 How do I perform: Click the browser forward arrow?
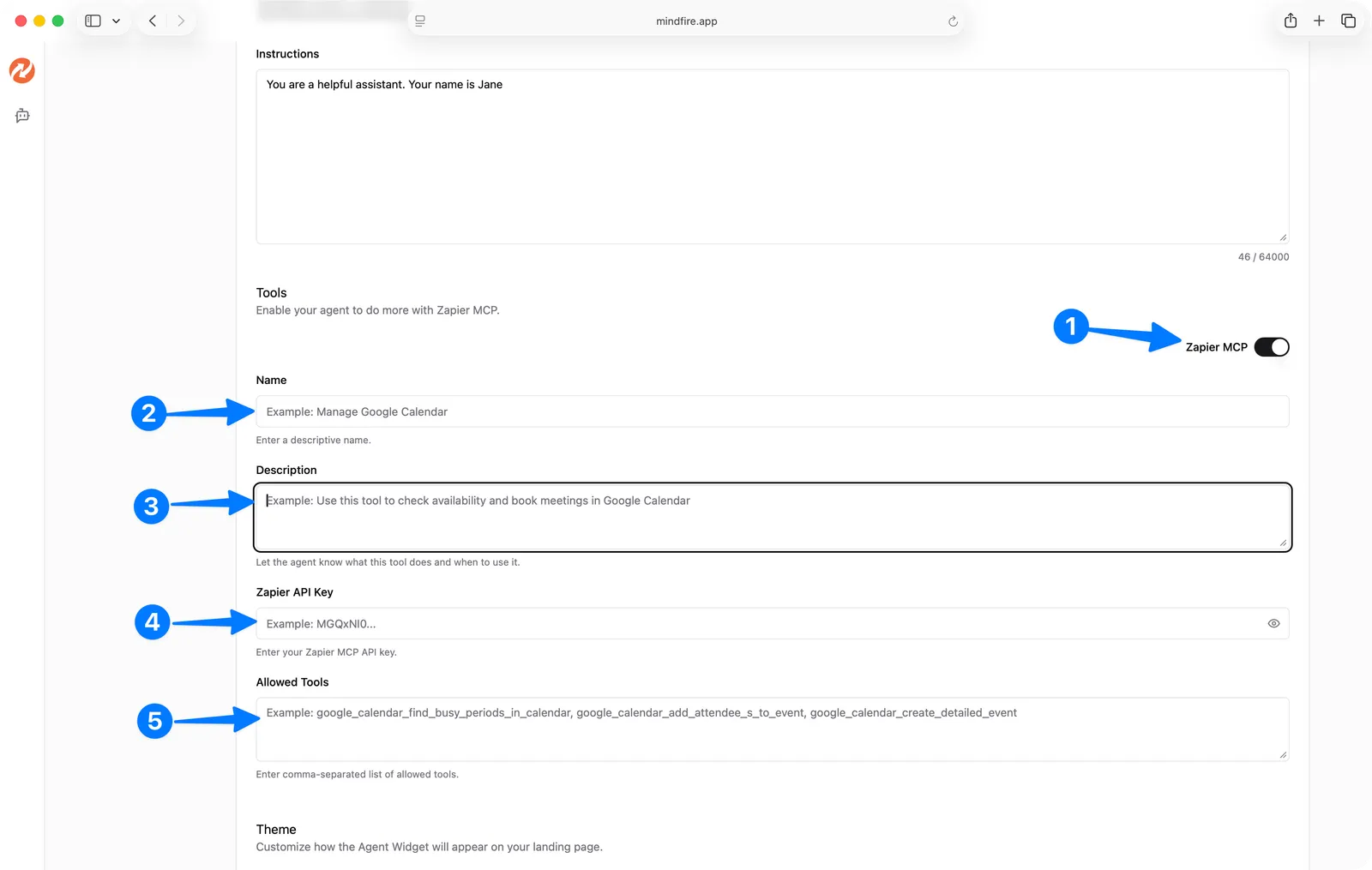point(181,21)
